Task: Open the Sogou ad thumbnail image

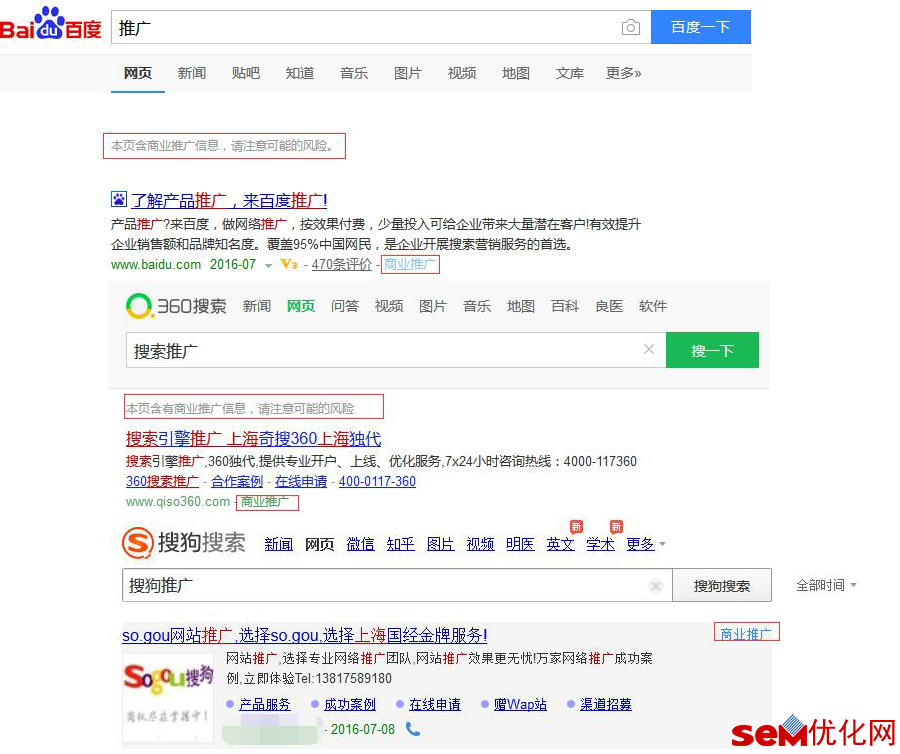Action: 168,696
